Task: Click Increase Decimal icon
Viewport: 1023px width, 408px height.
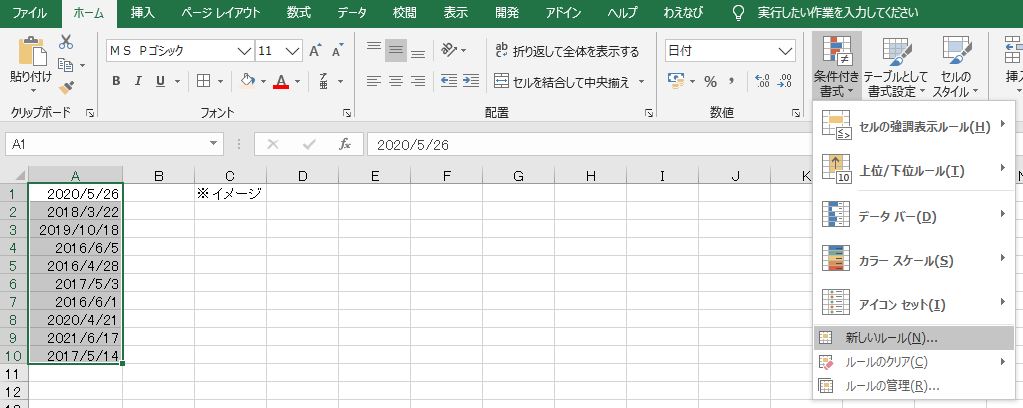Action: click(x=761, y=82)
